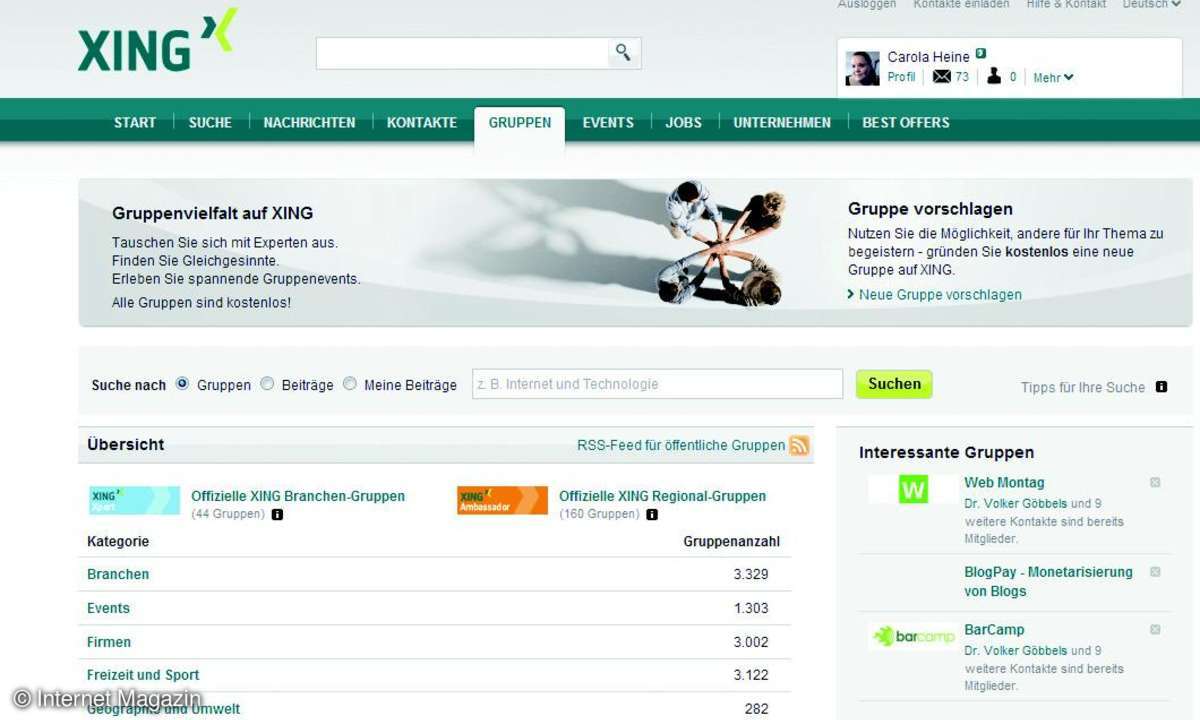Click the XING logo

click(x=157, y=41)
